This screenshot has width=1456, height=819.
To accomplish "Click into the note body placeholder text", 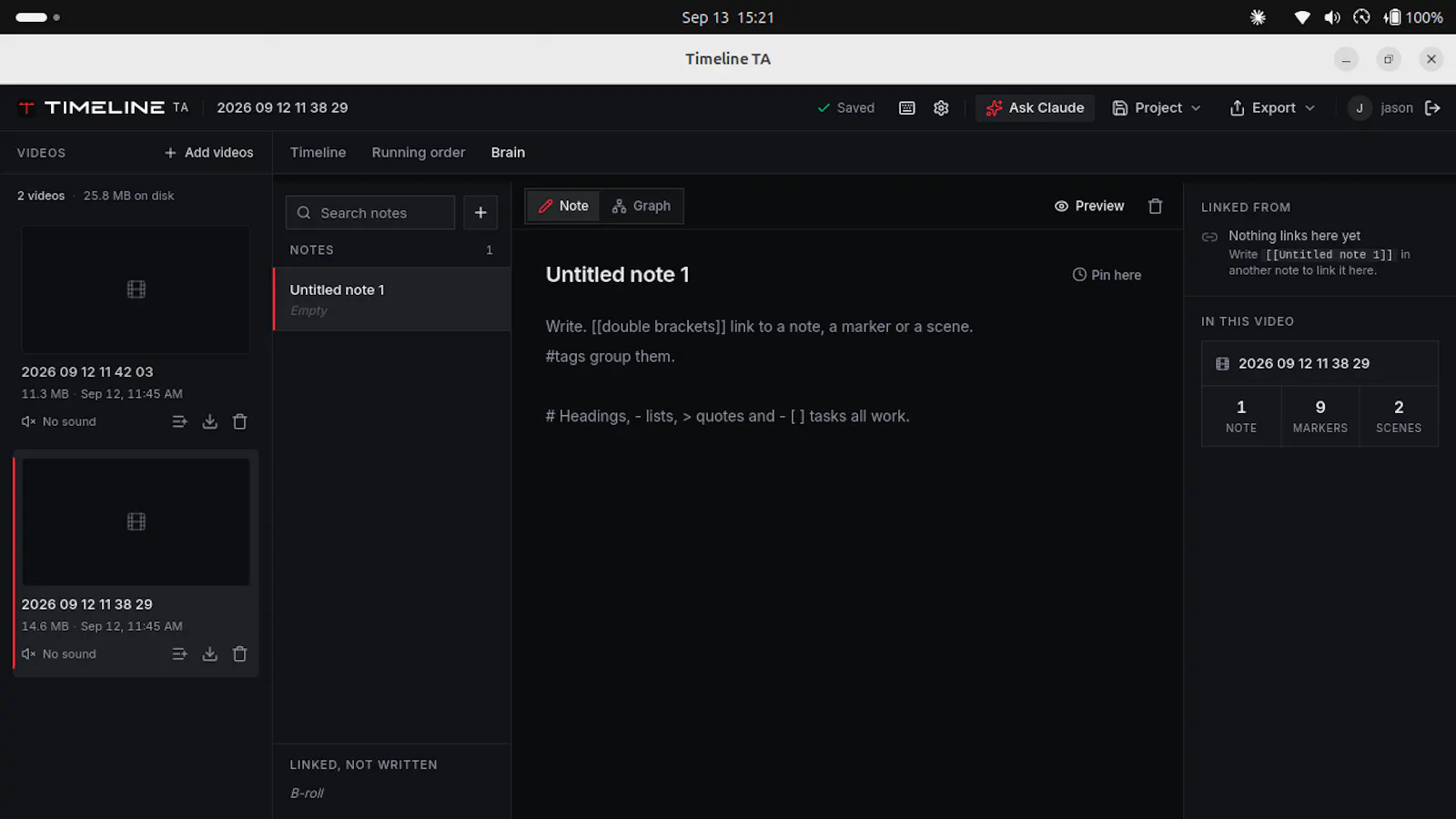I will click(x=759, y=371).
